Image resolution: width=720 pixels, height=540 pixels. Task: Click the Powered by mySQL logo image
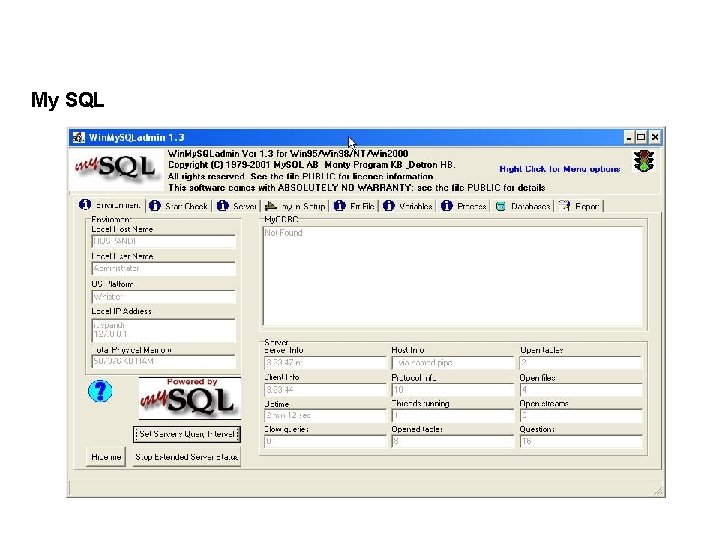[190, 398]
